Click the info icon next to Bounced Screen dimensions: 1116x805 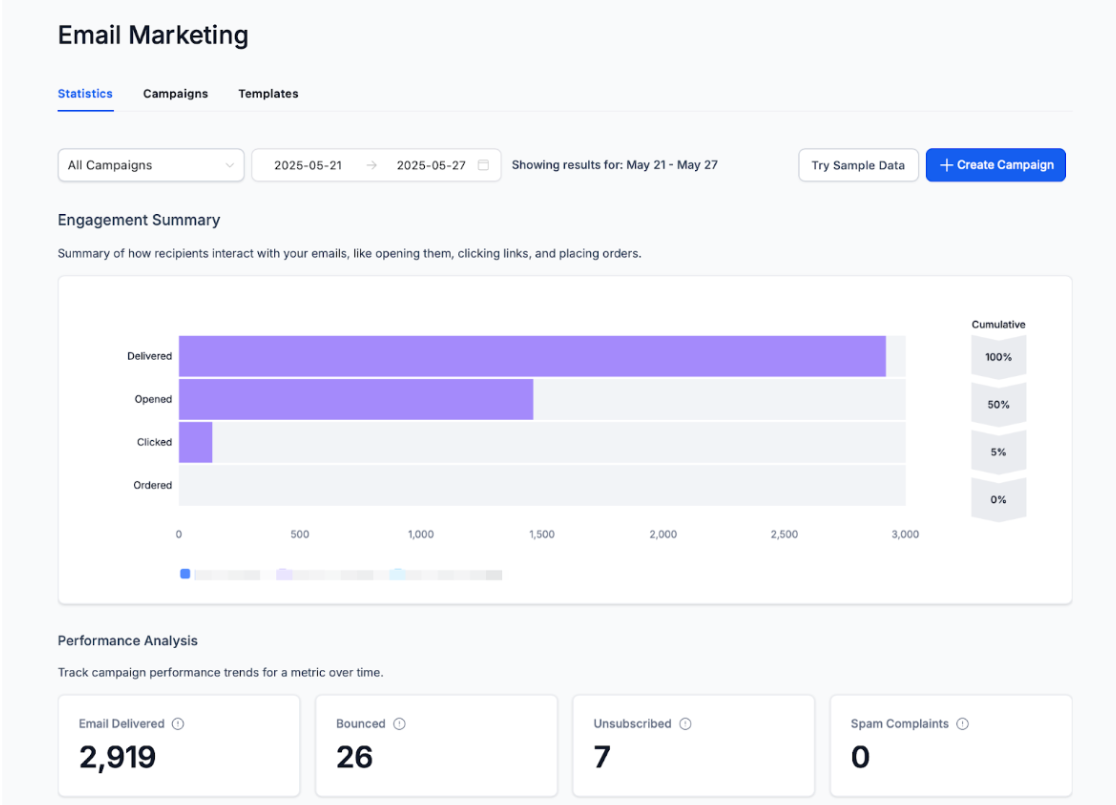click(x=399, y=724)
